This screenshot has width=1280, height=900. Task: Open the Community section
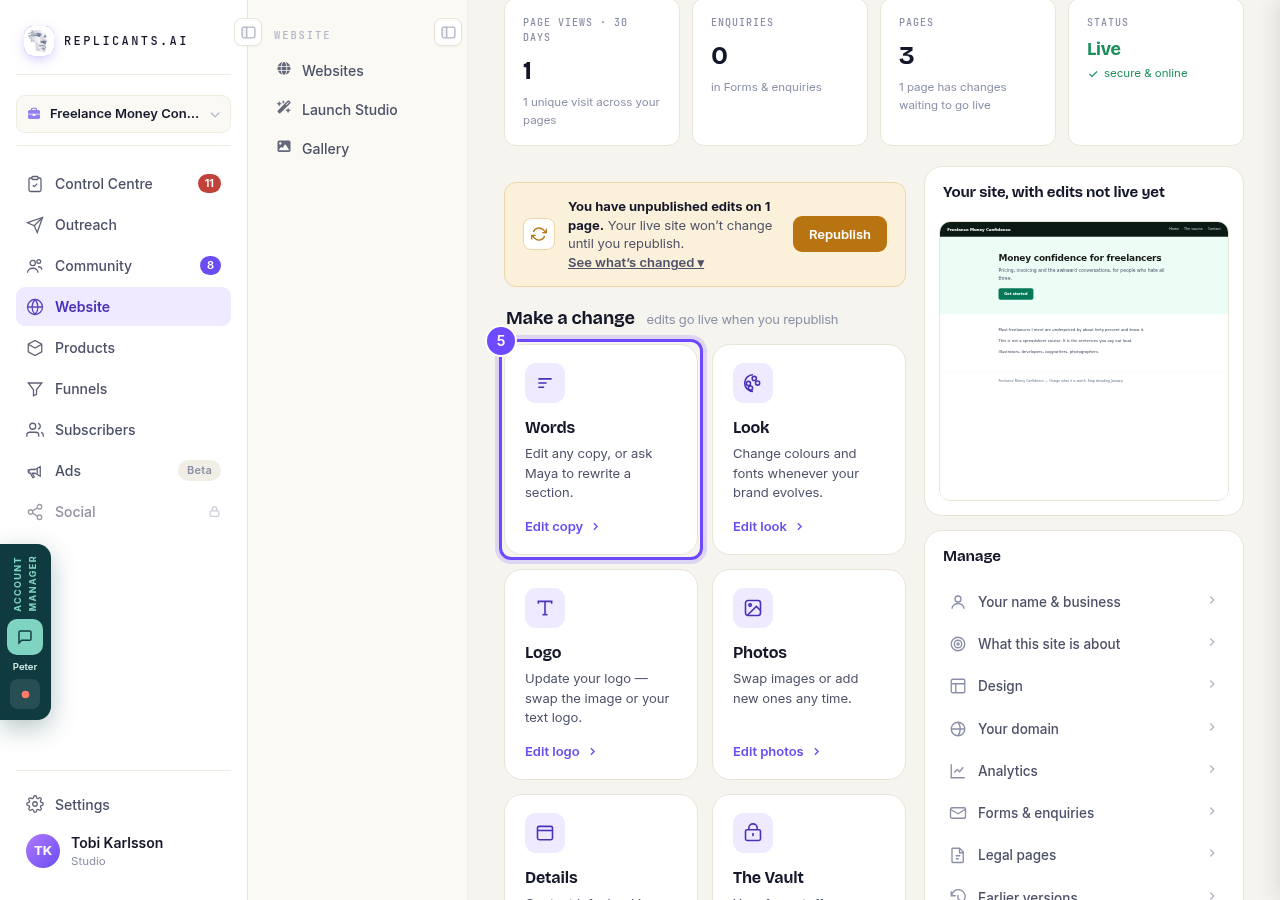(123, 266)
